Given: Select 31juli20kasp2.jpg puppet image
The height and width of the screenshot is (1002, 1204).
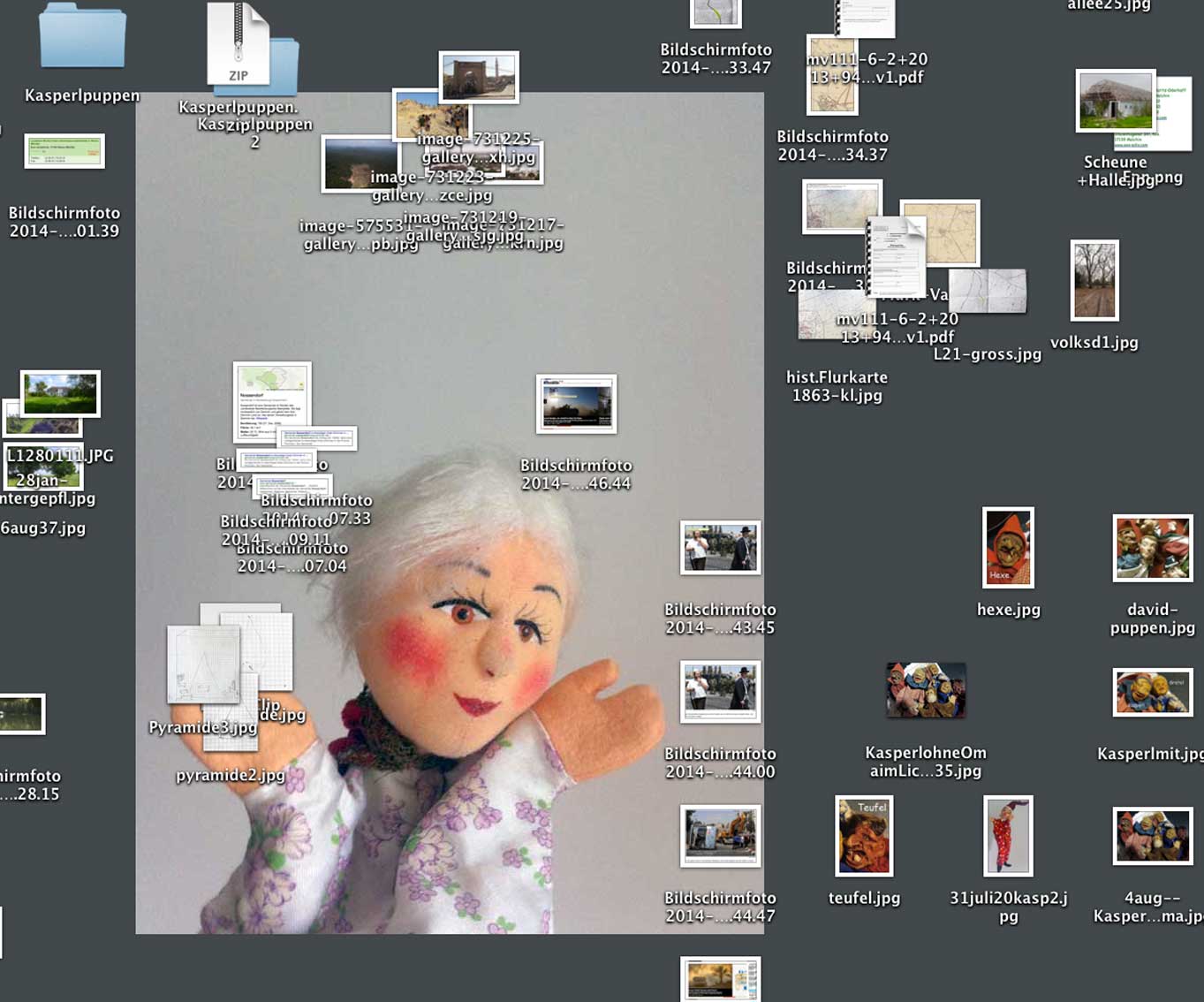Looking at the screenshot, I should point(1008,836).
